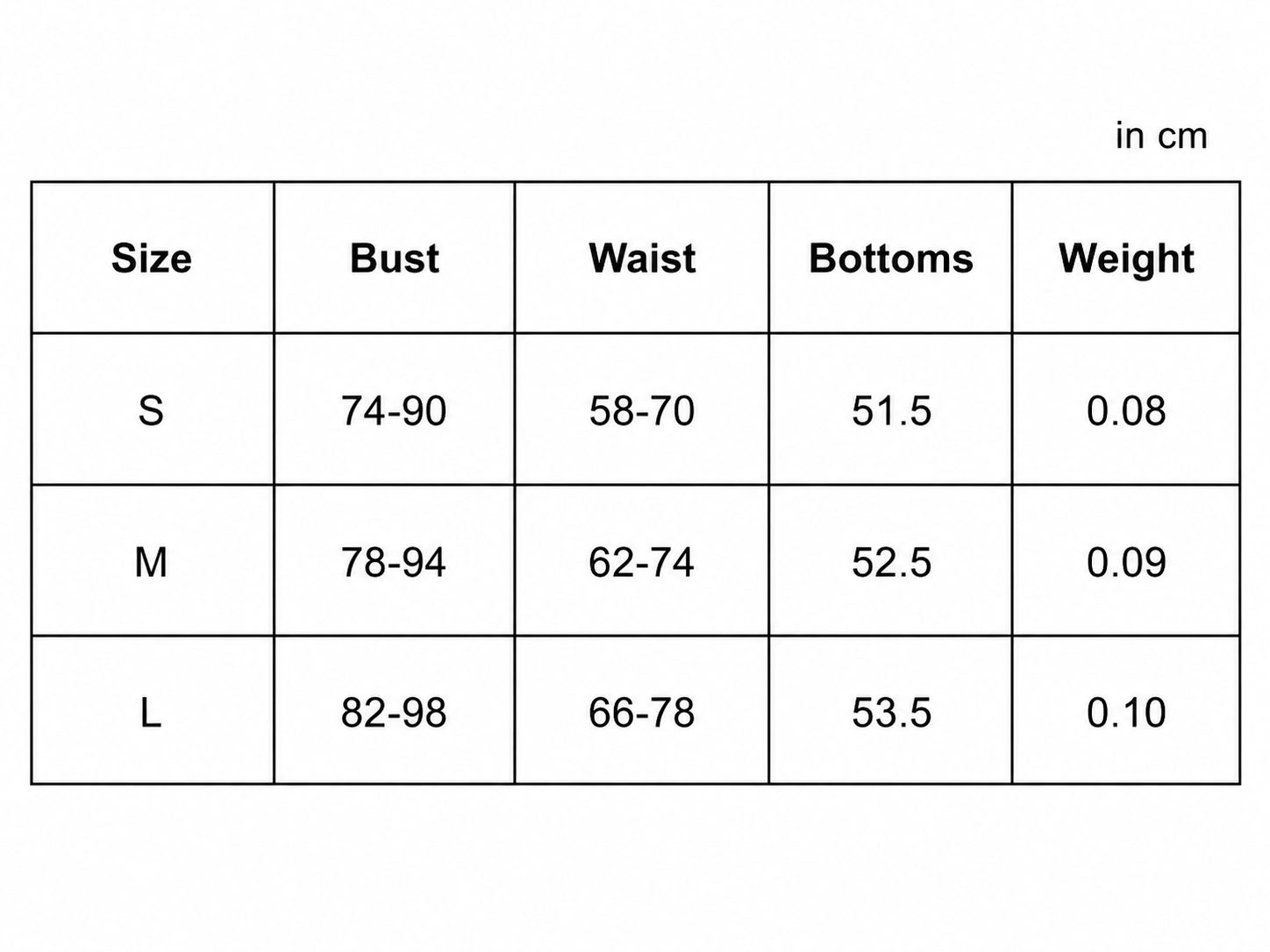Click the waist value 66-78

pos(642,713)
